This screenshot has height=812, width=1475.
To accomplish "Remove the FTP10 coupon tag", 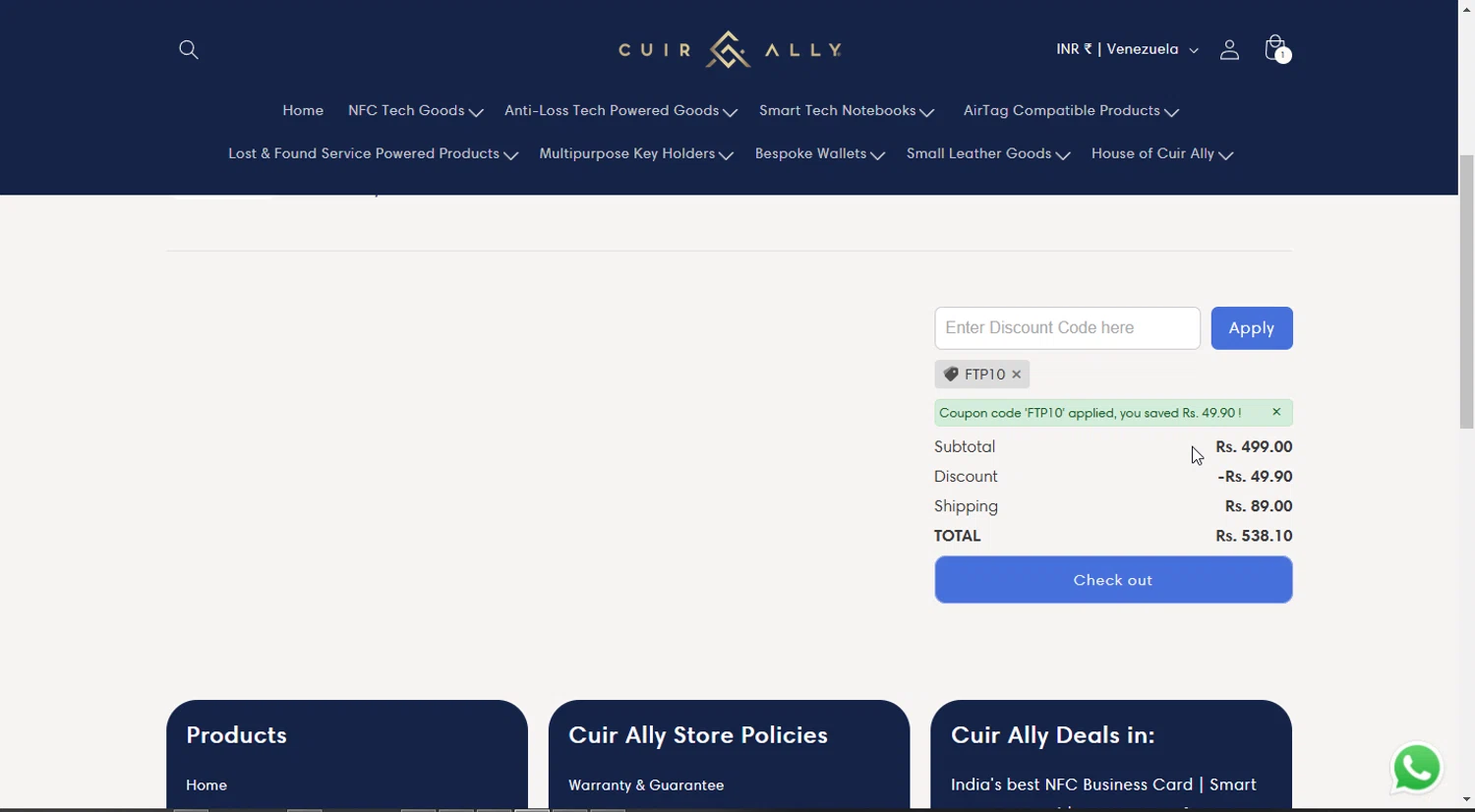I will [1017, 375].
